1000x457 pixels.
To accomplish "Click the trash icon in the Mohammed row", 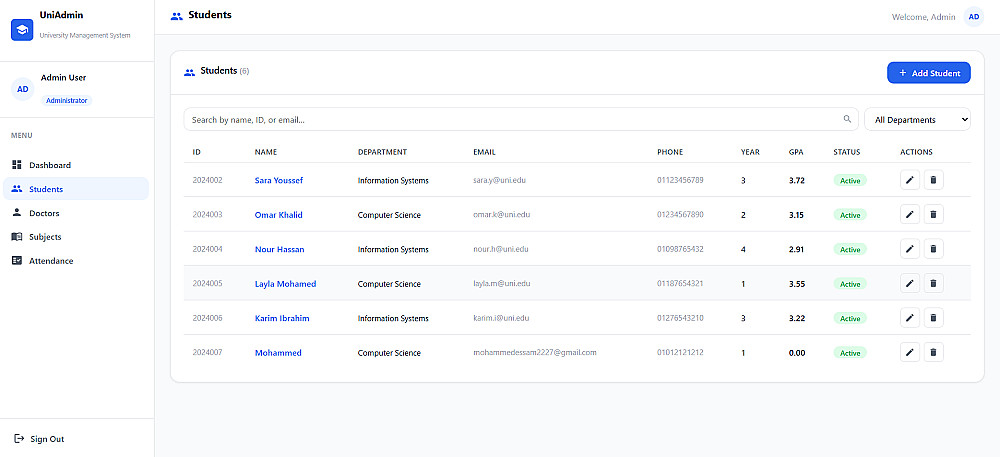I will (x=933, y=352).
